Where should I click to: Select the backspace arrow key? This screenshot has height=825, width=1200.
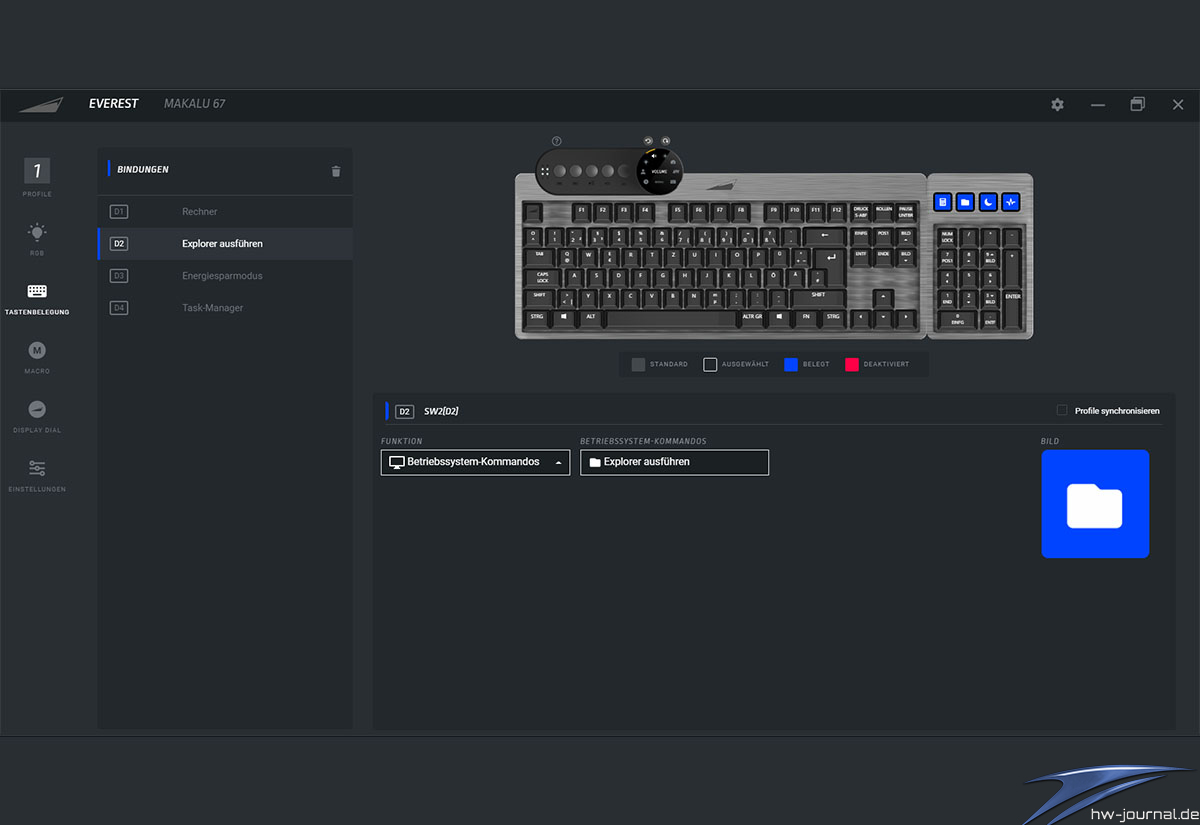pos(825,237)
